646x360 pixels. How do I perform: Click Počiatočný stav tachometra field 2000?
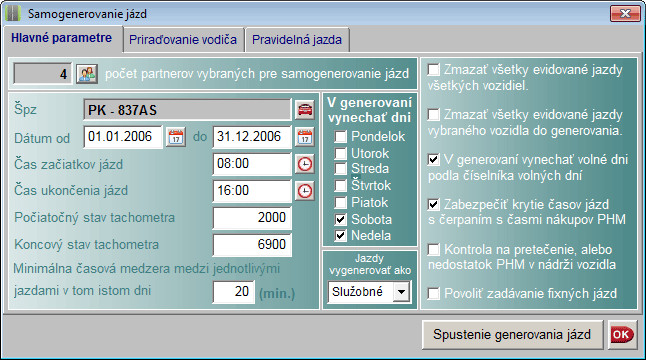click(252, 218)
